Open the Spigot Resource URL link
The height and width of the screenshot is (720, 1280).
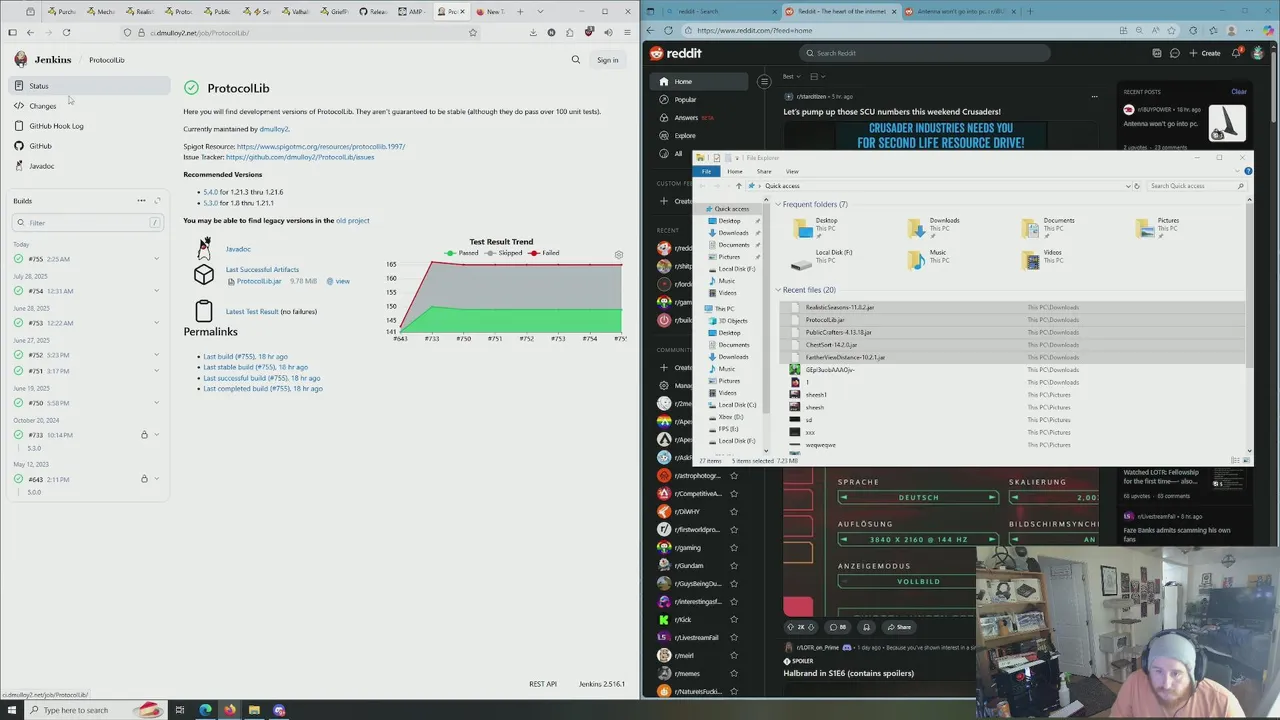321,147
